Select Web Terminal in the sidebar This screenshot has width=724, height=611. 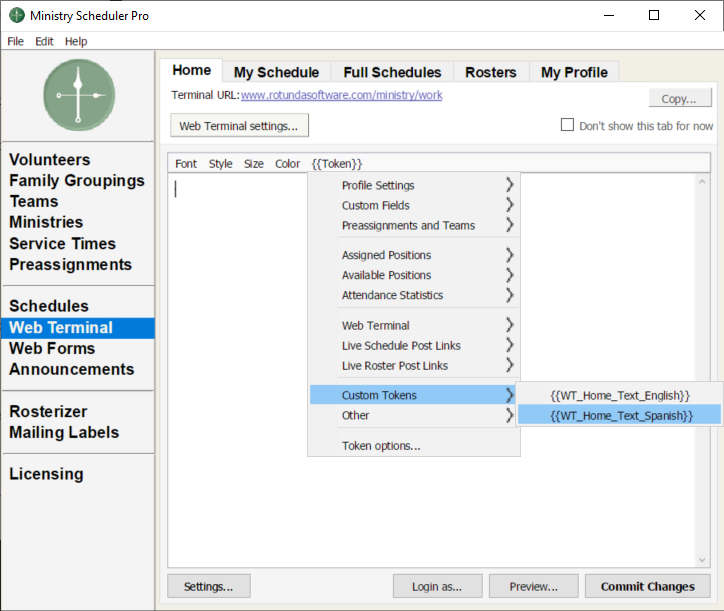tap(78, 328)
